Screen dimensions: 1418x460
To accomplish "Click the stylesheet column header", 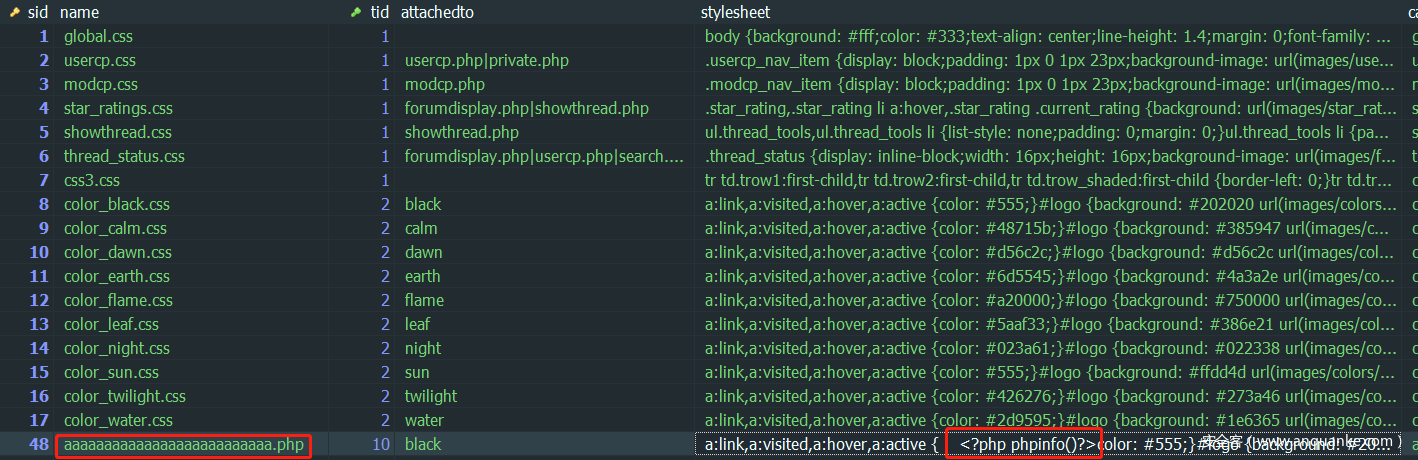I will pyautogui.click(x=737, y=12).
